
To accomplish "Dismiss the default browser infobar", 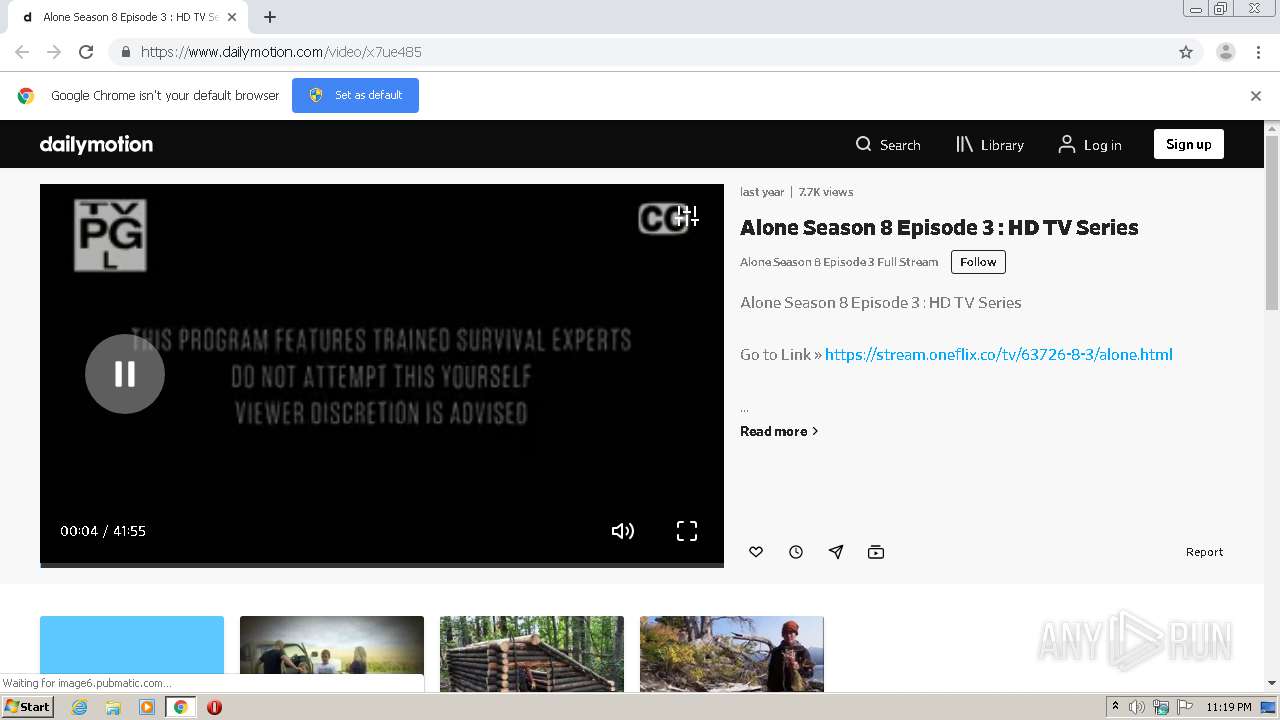I will (x=1256, y=96).
